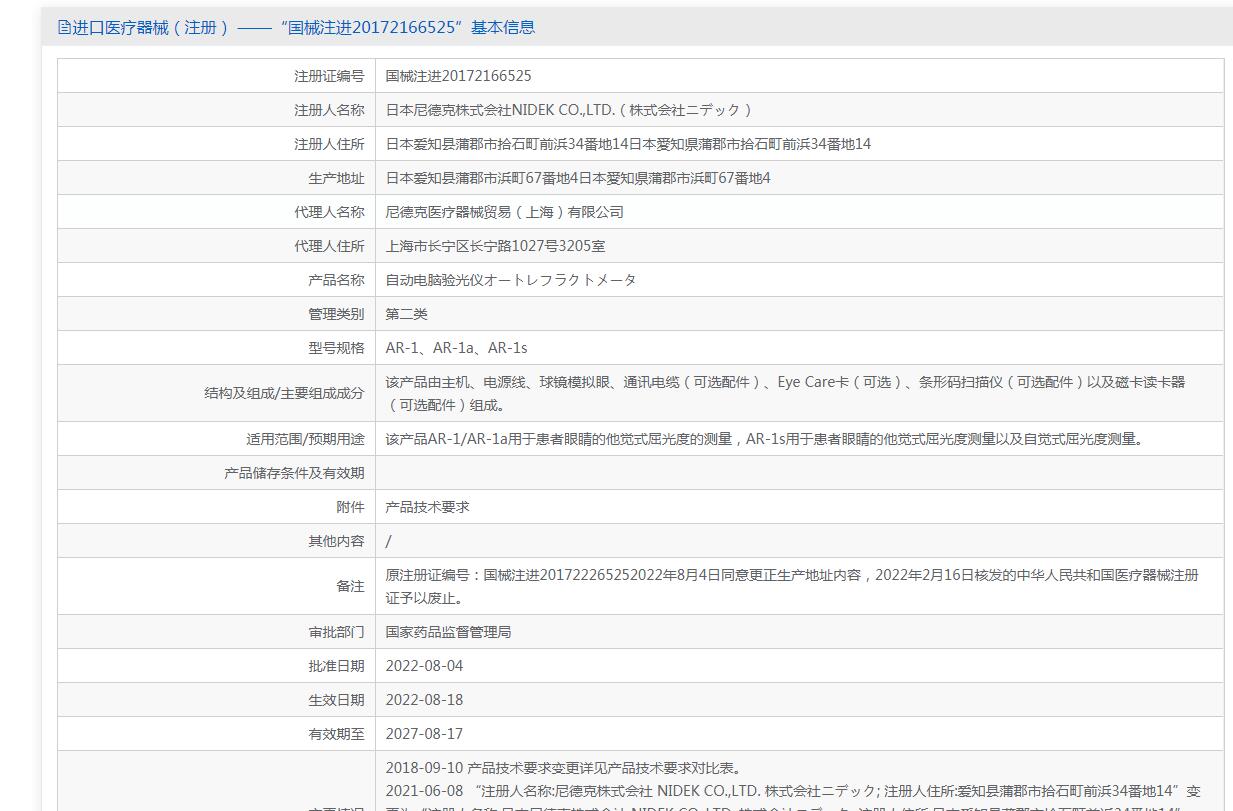Click the 产品储存条件及有效期 label
Viewport: 1233px width, 811px height.
[x=294, y=473]
